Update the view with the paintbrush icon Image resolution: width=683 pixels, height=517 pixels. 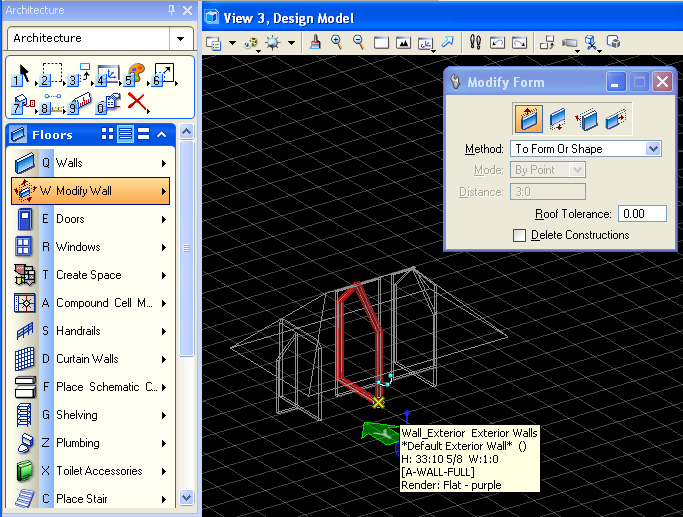click(315, 42)
